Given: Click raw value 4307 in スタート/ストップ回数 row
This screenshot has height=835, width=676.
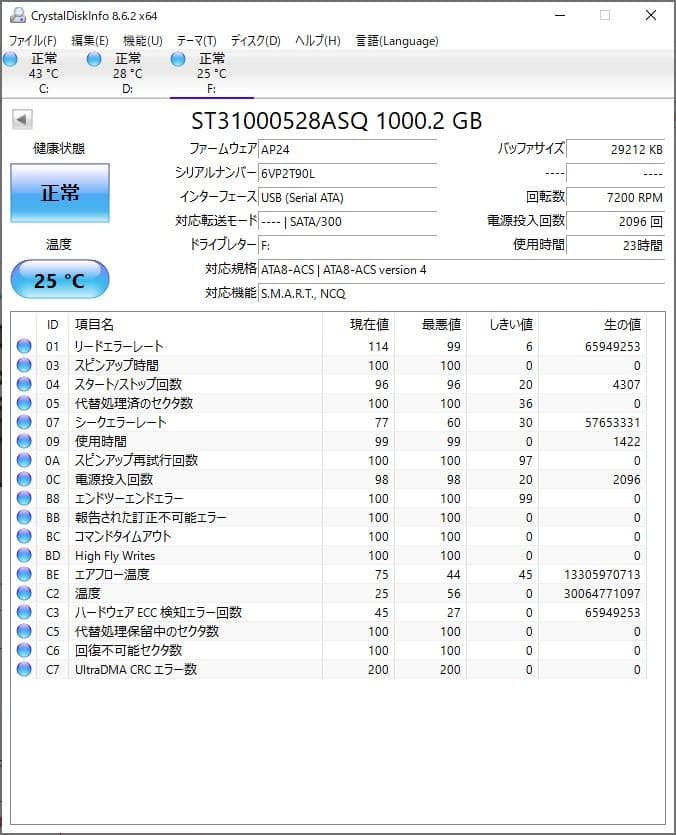Looking at the screenshot, I should point(626,384).
